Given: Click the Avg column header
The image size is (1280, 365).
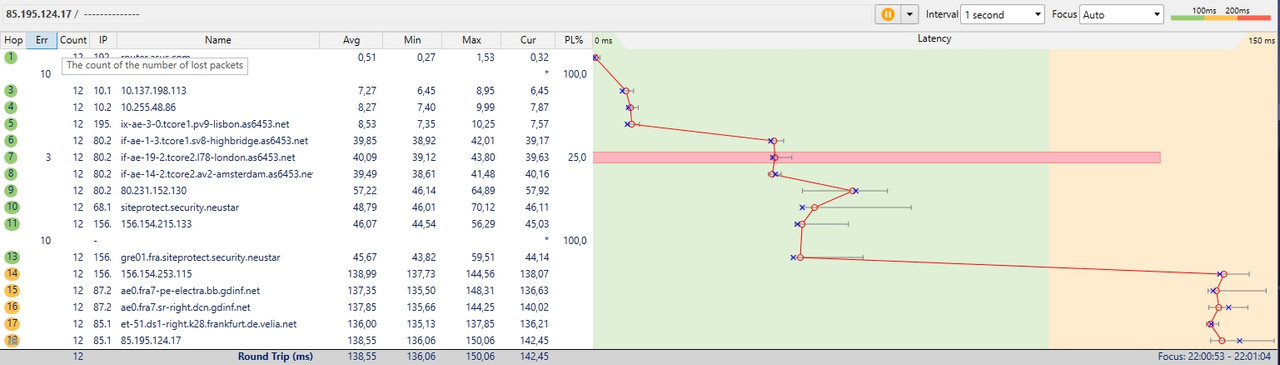Looking at the screenshot, I should (351, 40).
